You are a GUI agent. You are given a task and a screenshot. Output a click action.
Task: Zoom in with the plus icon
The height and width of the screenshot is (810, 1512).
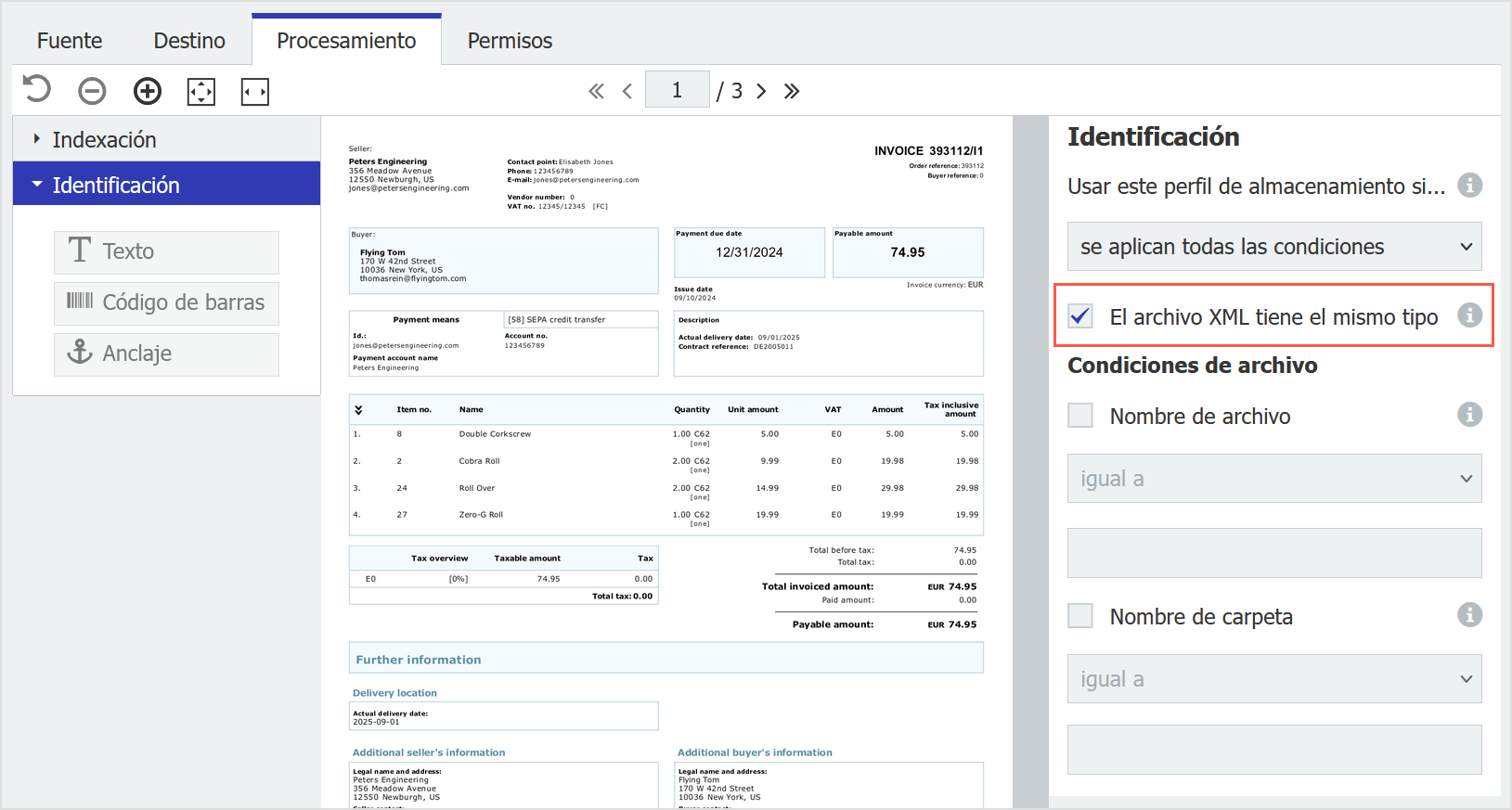[x=148, y=91]
